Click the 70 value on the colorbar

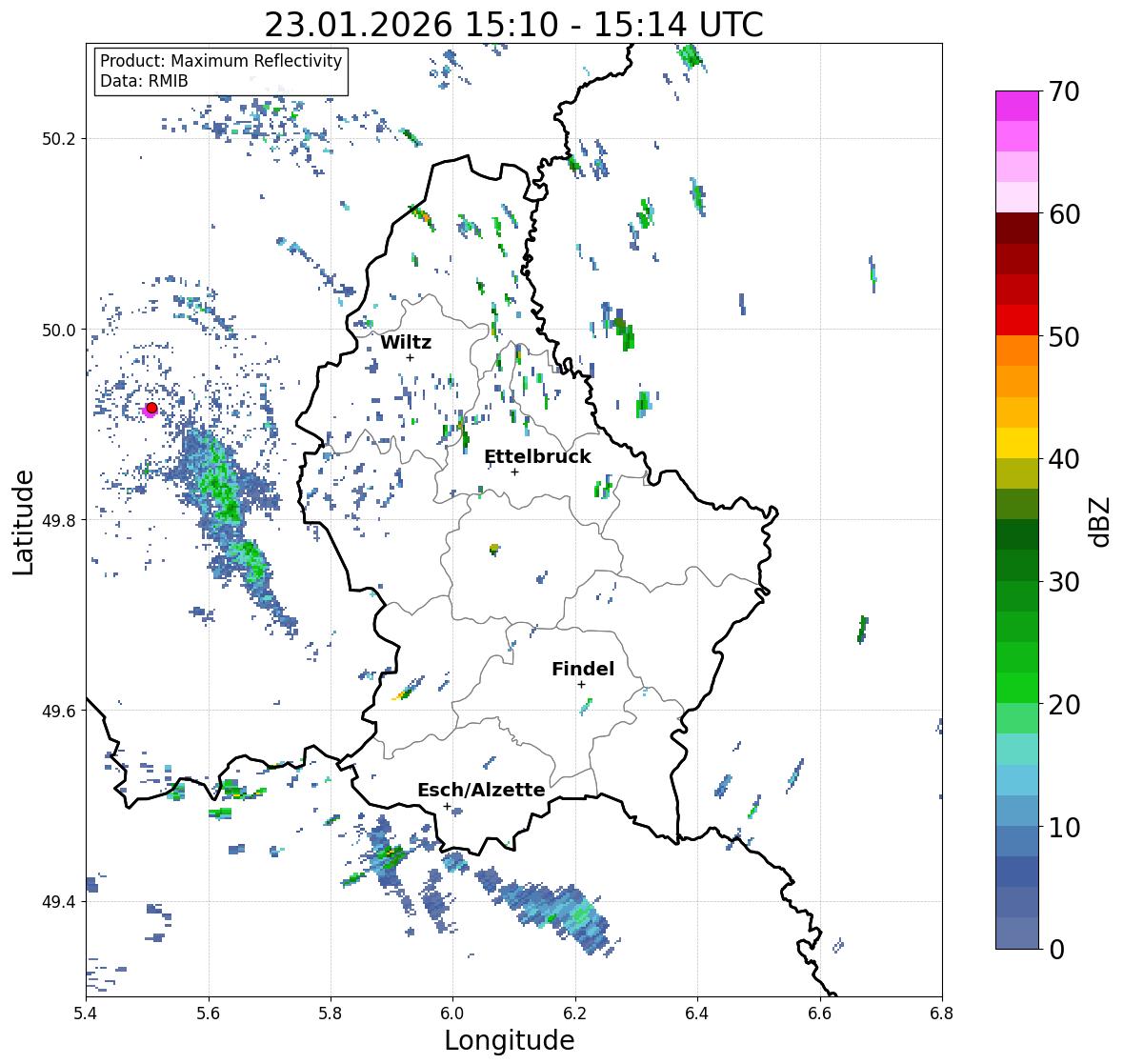click(1064, 91)
